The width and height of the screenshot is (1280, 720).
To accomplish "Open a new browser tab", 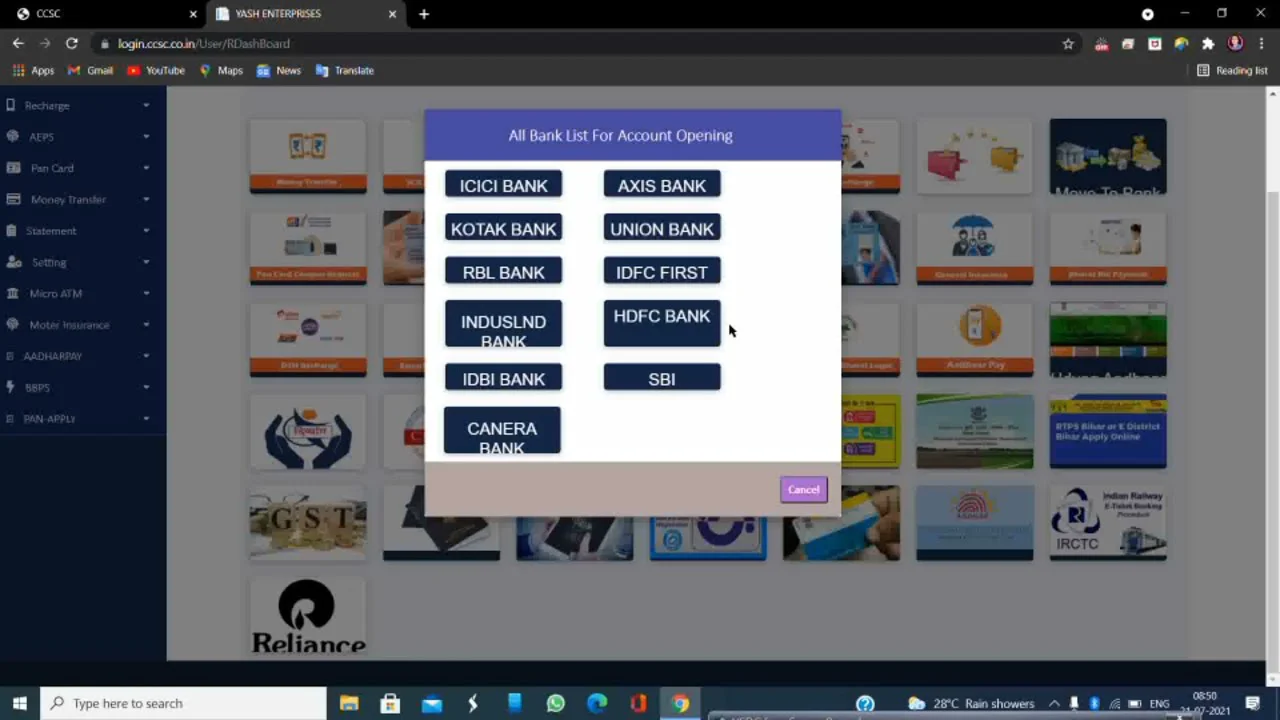I will (424, 14).
